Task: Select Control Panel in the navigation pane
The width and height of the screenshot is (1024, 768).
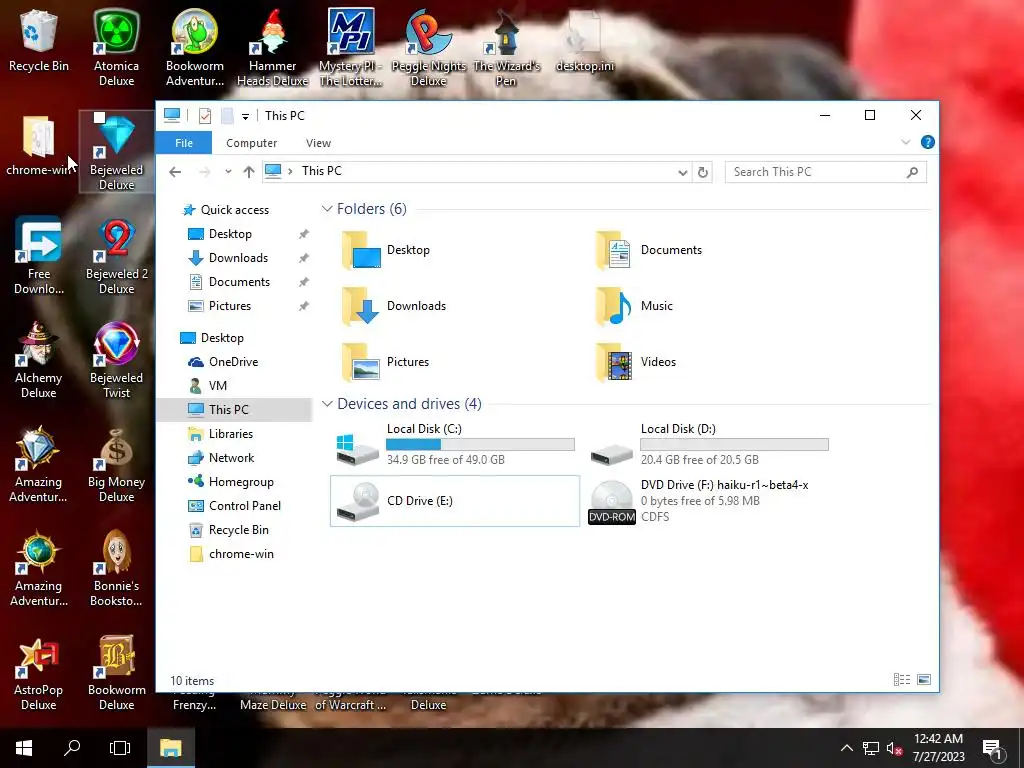Action: coord(244,506)
